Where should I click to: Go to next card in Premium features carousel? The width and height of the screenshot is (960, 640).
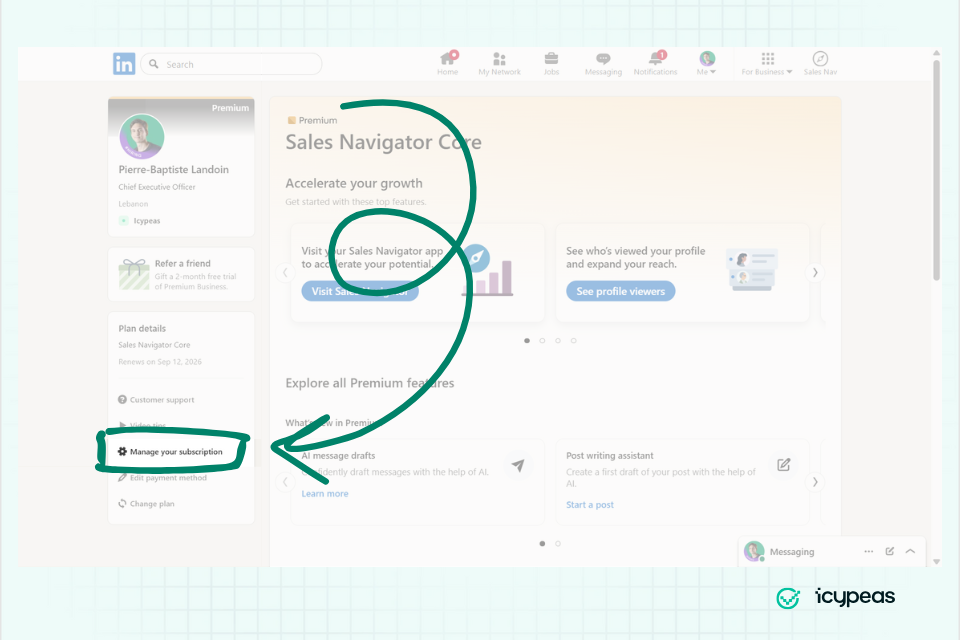pos(815,482)
